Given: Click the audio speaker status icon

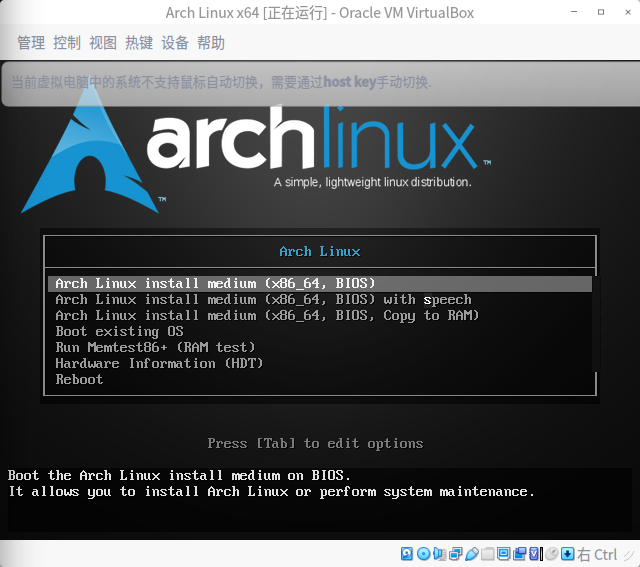Looking at the screenshot, I should coord(440,554).
